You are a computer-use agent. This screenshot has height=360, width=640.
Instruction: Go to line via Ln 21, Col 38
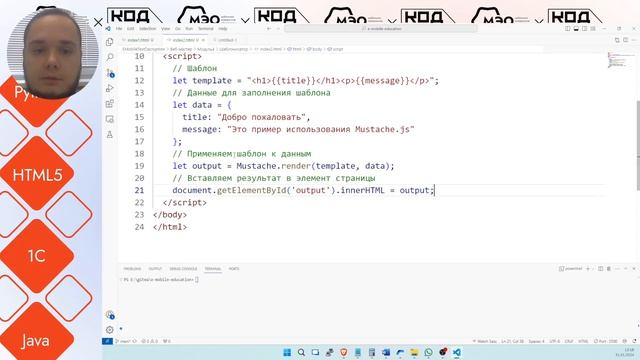pyautogui.click(x=513, y=341)
